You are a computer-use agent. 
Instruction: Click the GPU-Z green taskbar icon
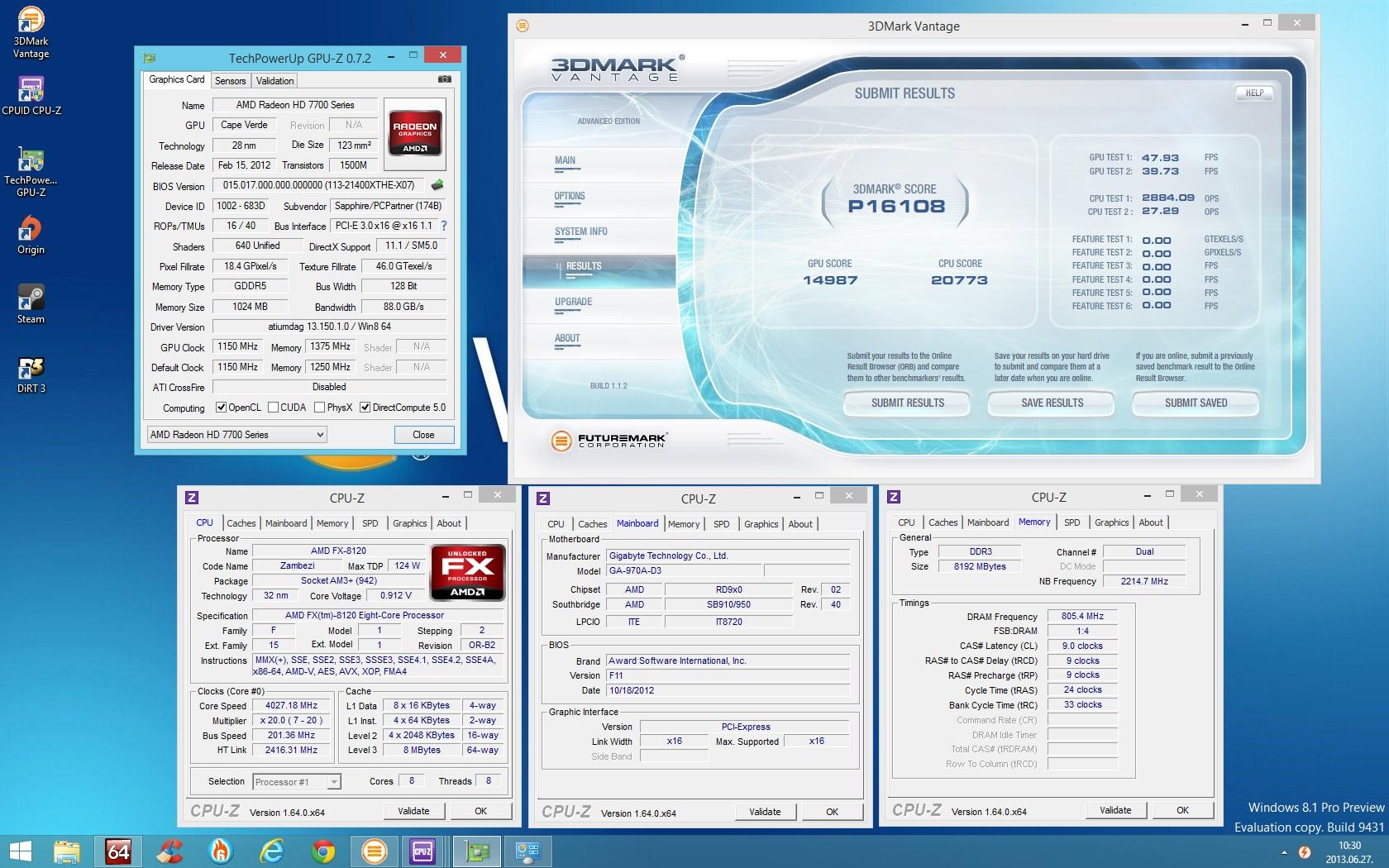(x=477, y=851)
